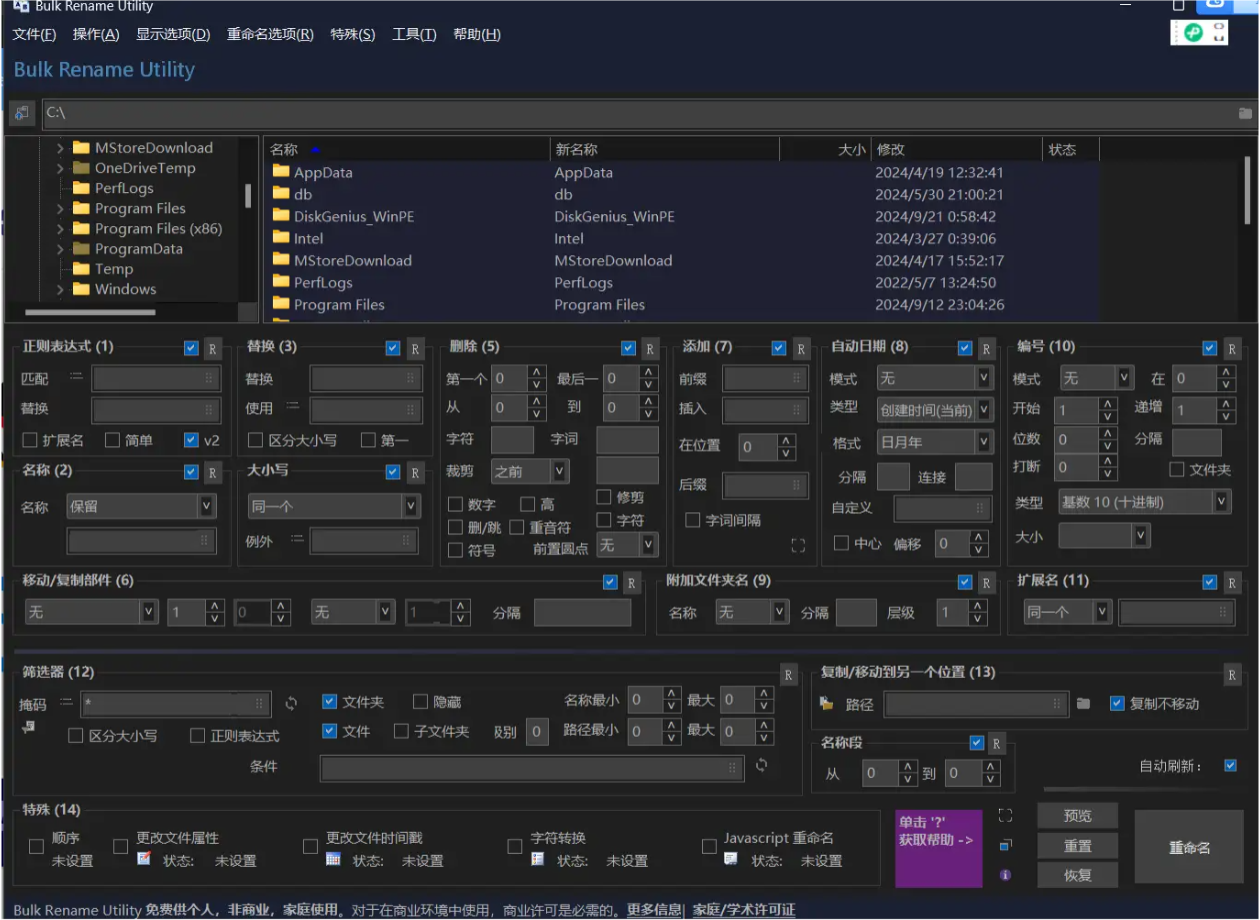This screenshot has width=1260, height=920.
Task: Click the window icon left of the 重置 button
Action: click(1006, 846)
